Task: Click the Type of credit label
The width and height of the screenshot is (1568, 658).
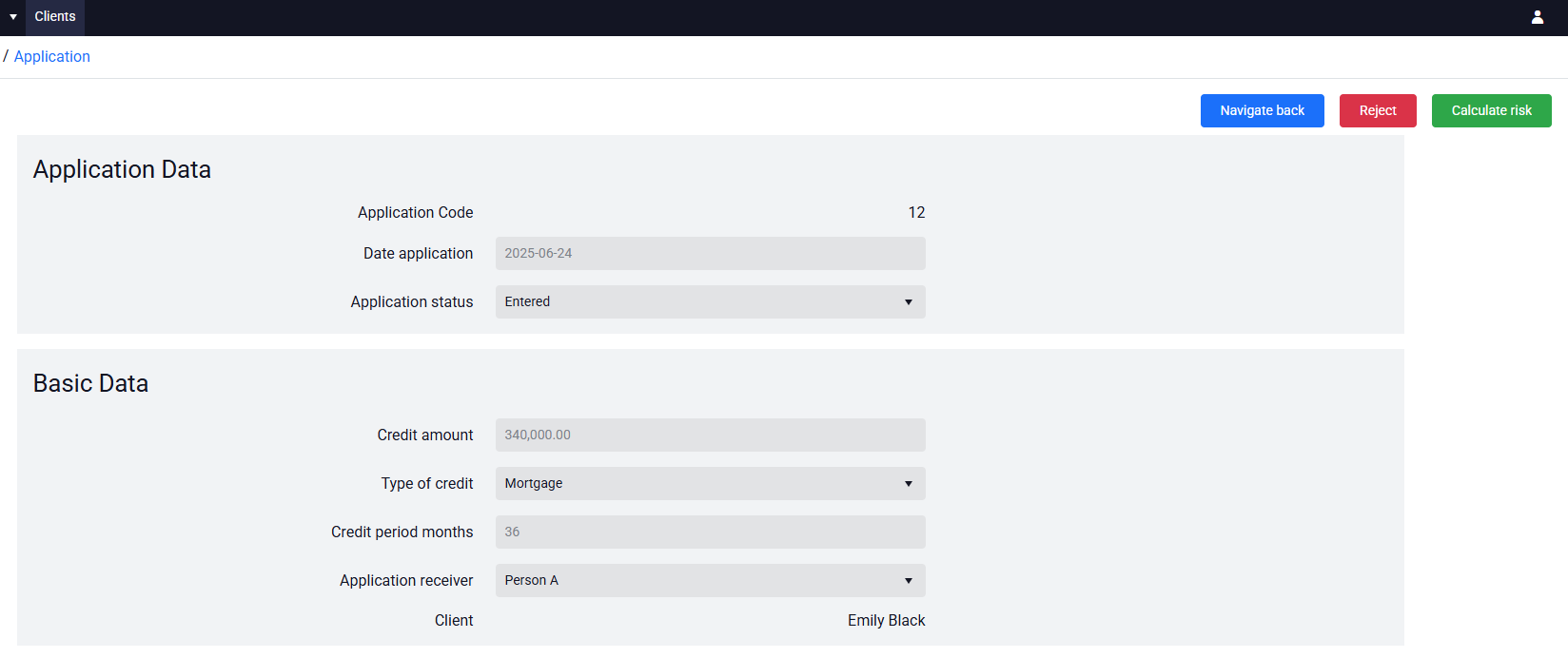Action: click(x=427, y=484)
